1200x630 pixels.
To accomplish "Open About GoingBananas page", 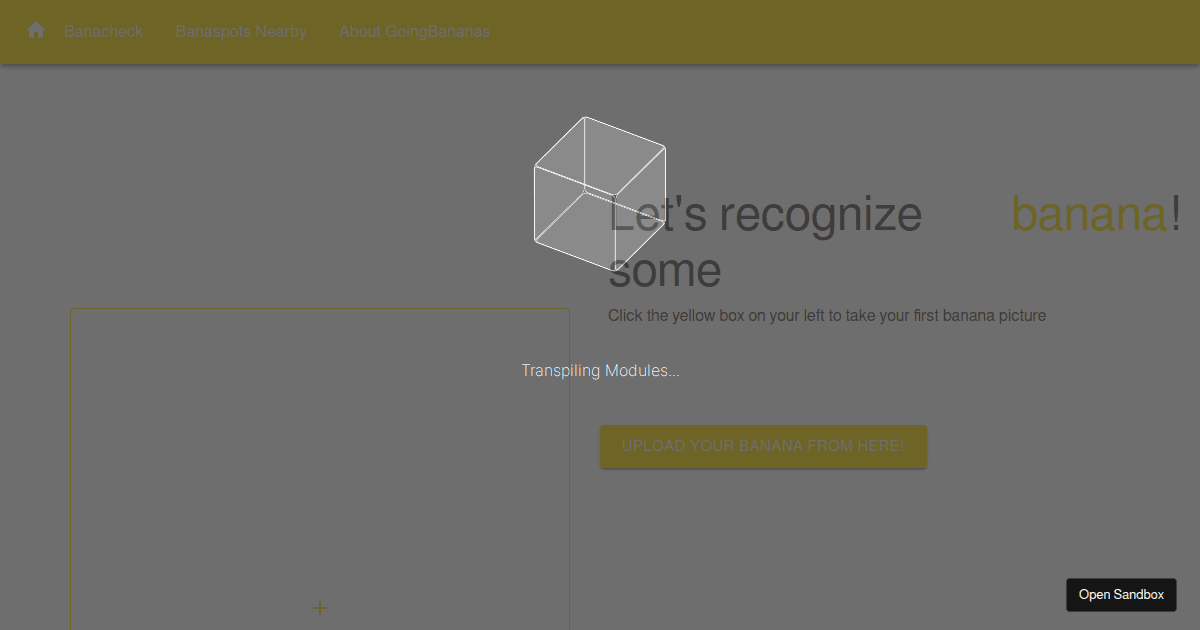I will [414, 31].
